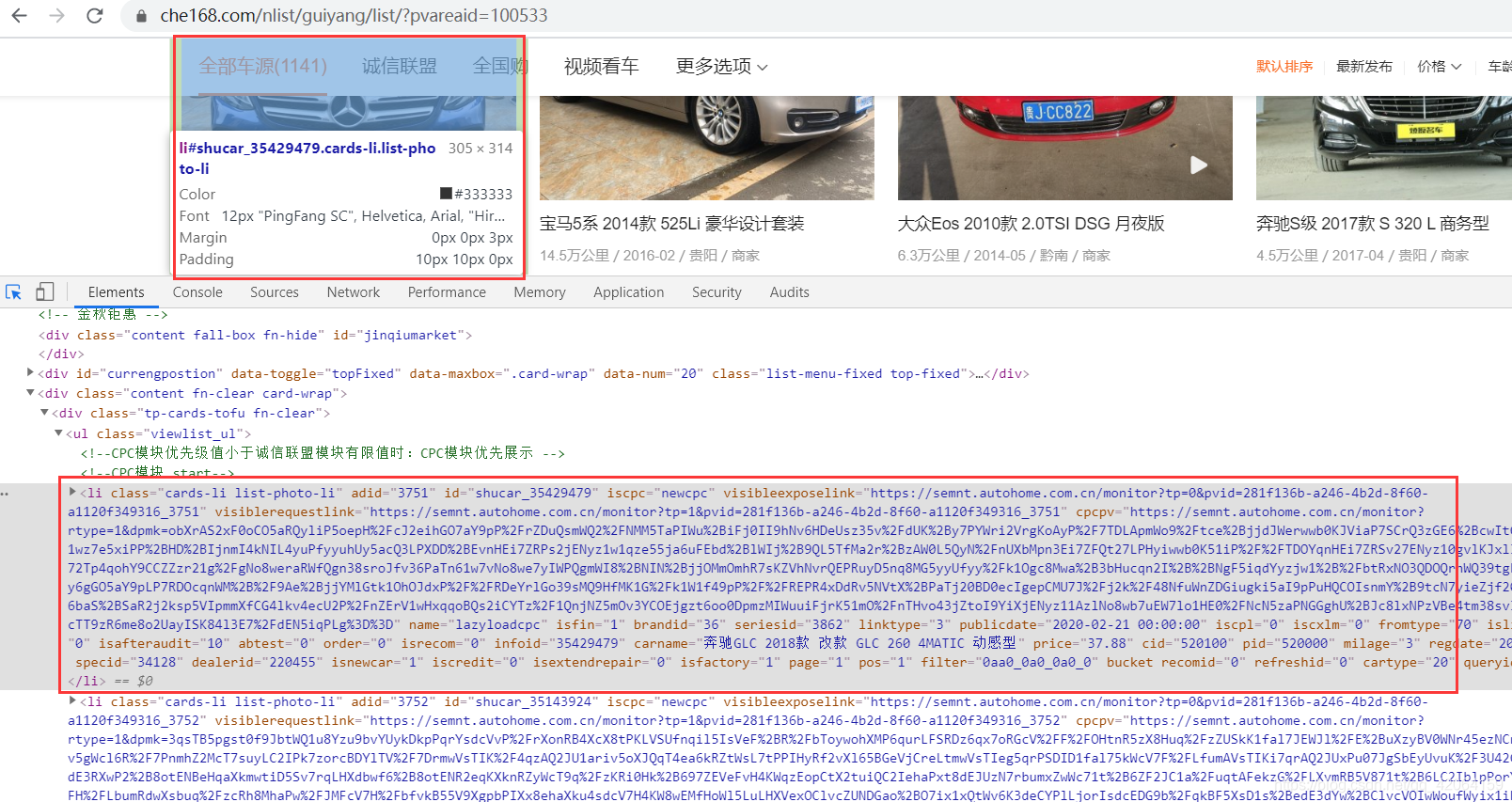Expand the 更多选项 dropdown
Image resolution: width=1512 pixels, height=802 pixels.
pos(722,67)
